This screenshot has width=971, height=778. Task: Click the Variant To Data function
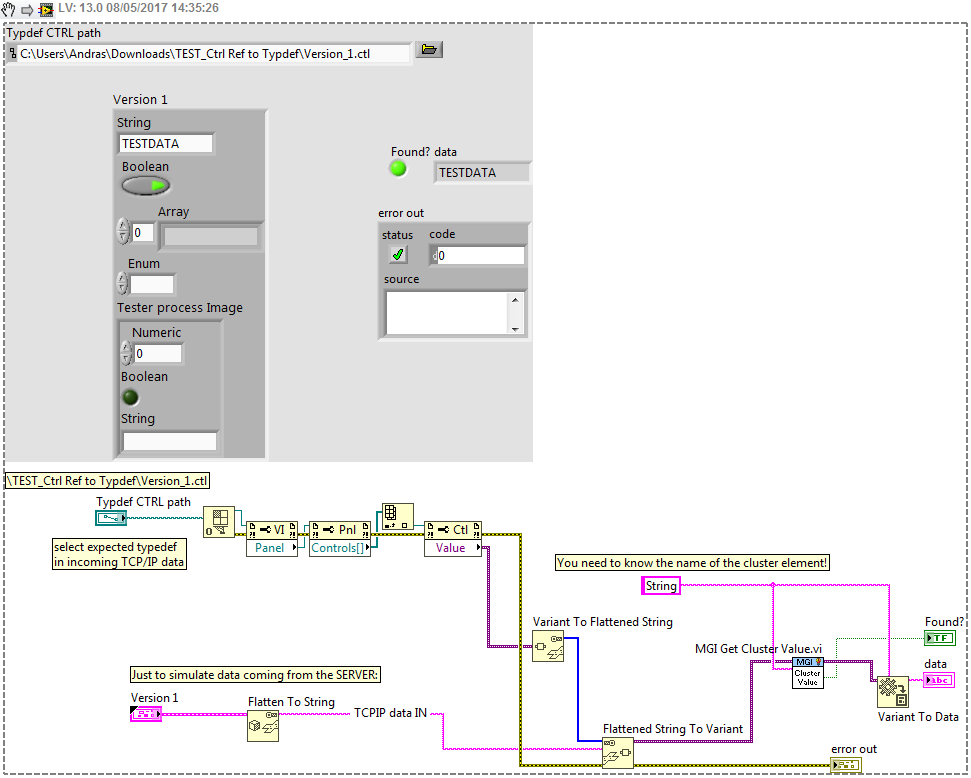click(890, 692)
